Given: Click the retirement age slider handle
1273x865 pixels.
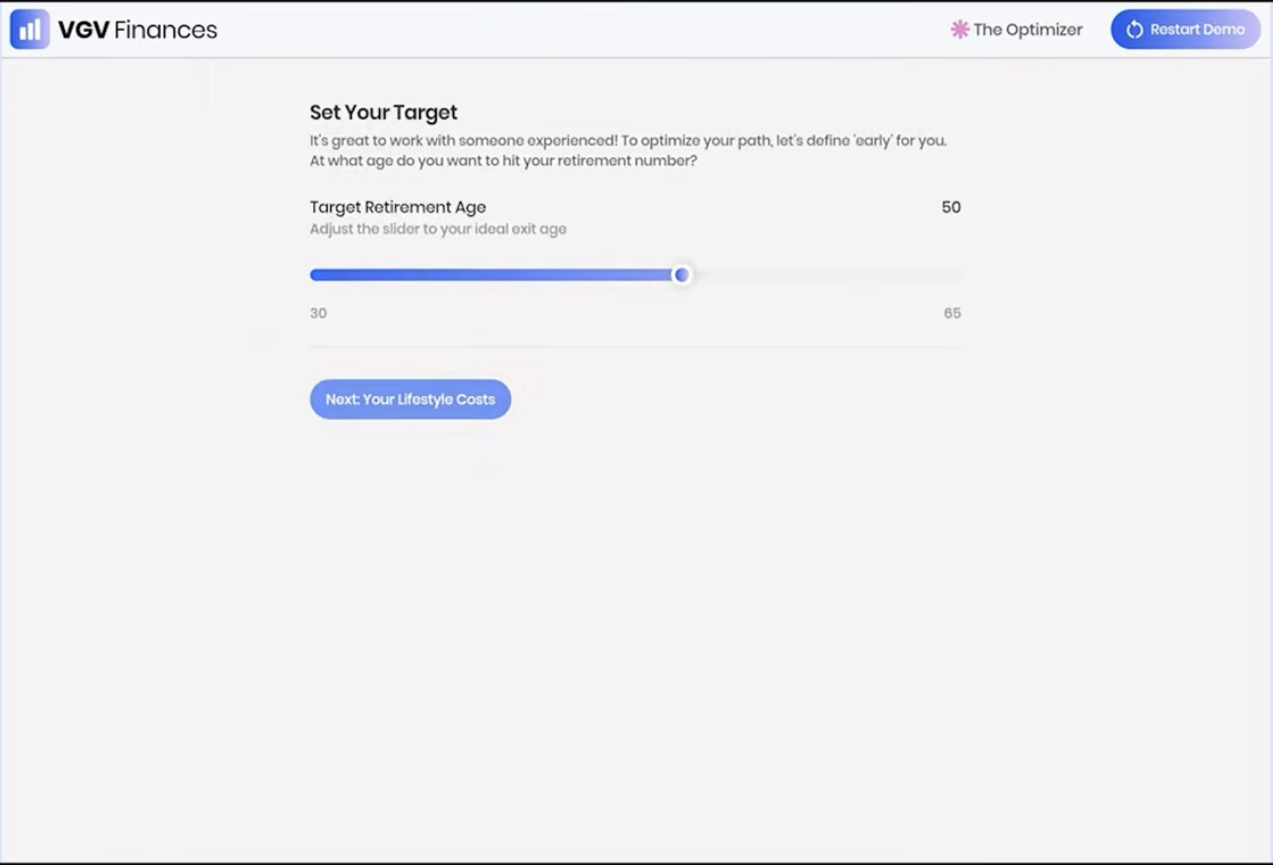Looking at the screenshot, I should tap(681, 275).
